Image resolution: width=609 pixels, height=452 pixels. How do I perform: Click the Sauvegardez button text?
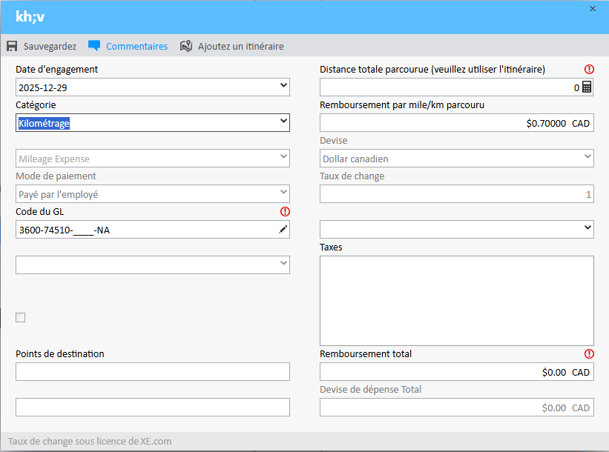pyautogui.click(x=50, y=46)
